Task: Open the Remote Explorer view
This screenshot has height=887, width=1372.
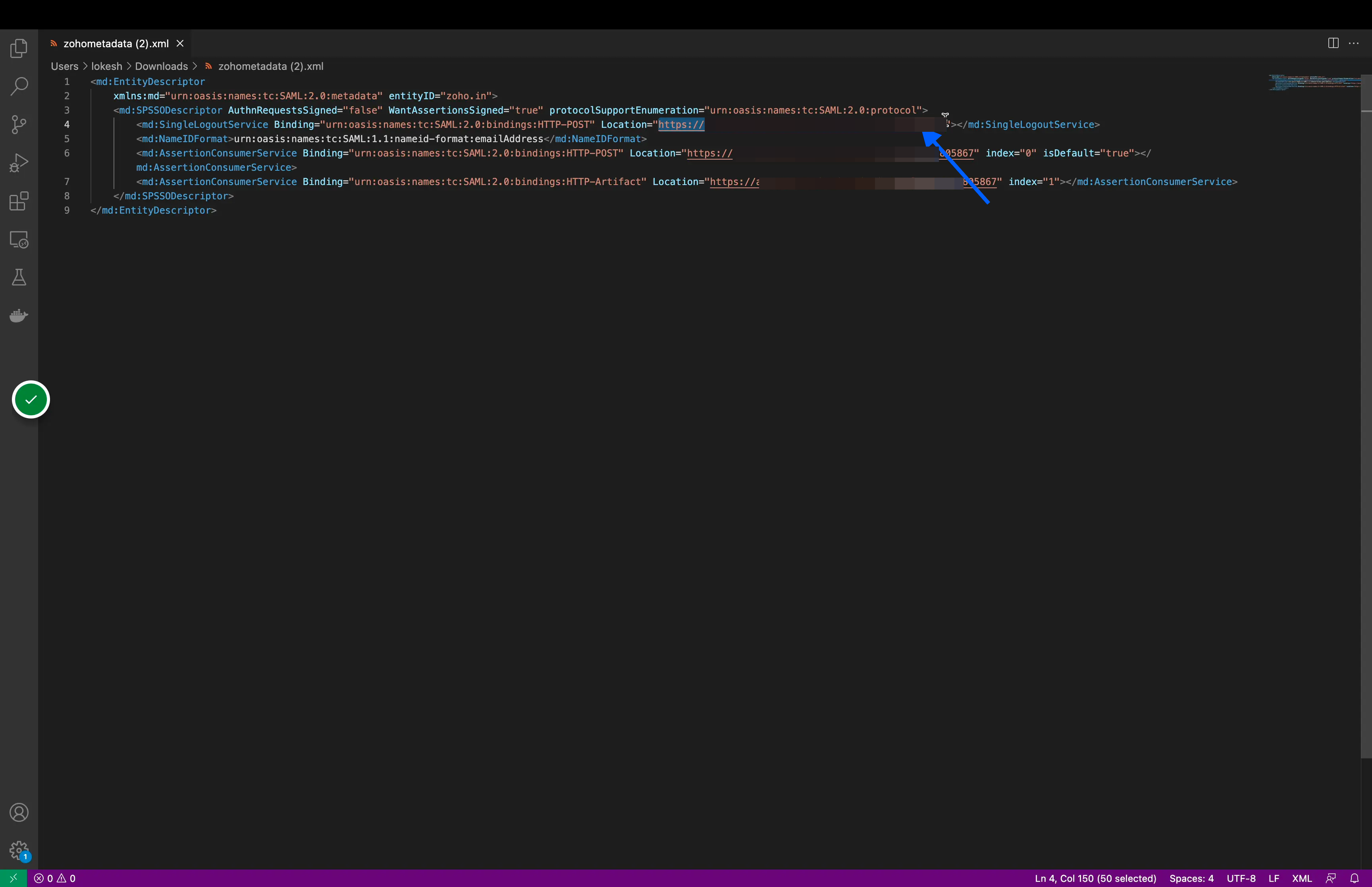Action: pos(19,239)
